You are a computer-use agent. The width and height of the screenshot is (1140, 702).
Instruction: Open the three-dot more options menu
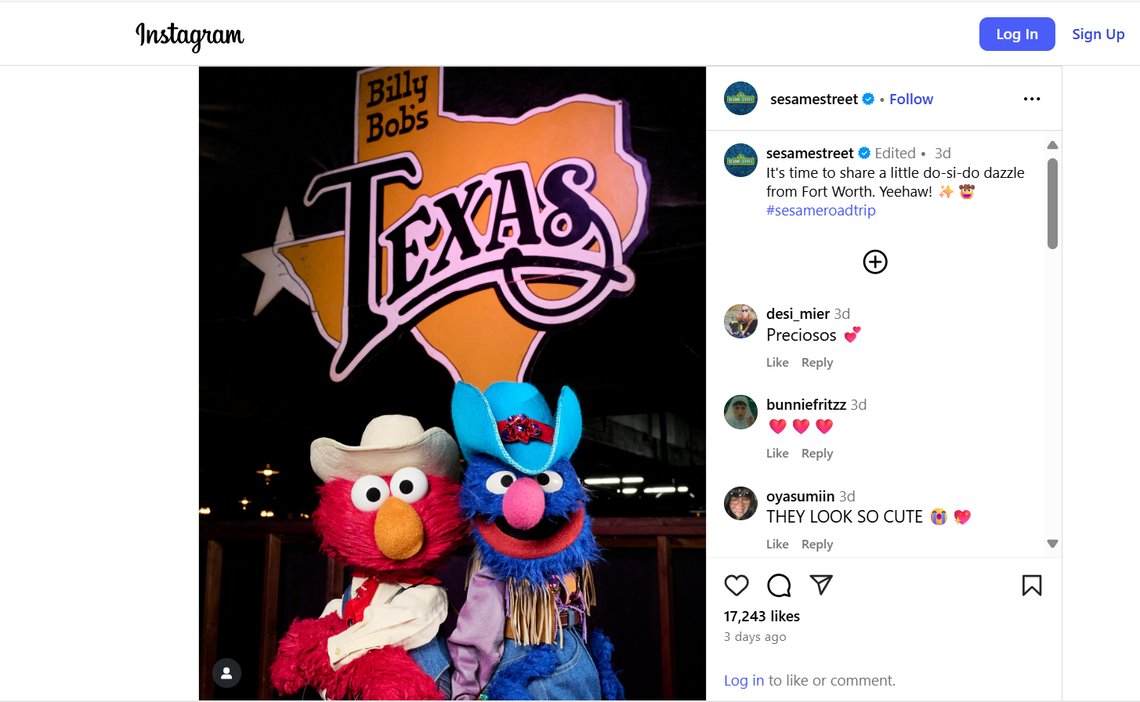(1031, 99)
